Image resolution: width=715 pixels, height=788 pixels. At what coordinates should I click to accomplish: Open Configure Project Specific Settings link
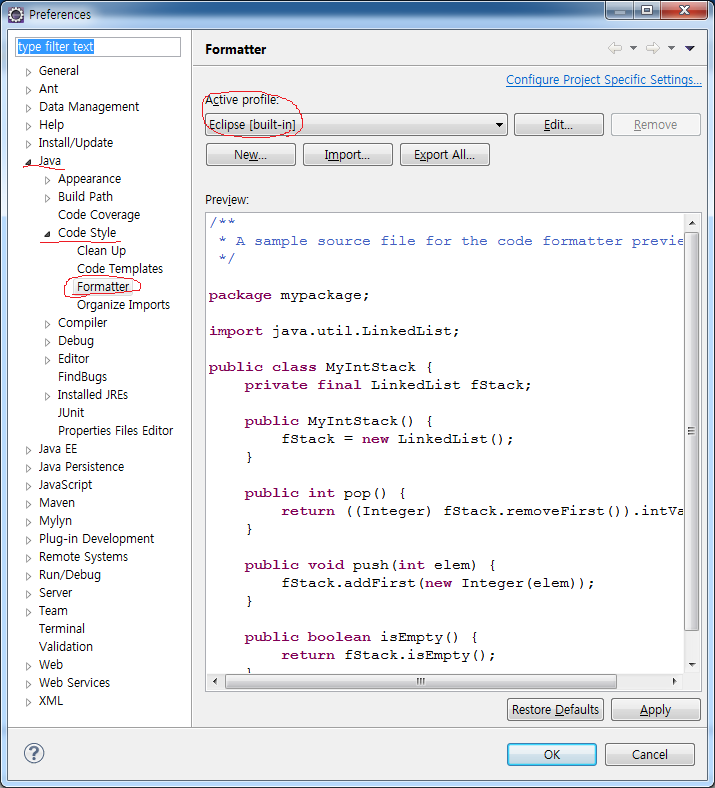coord(603,79)
